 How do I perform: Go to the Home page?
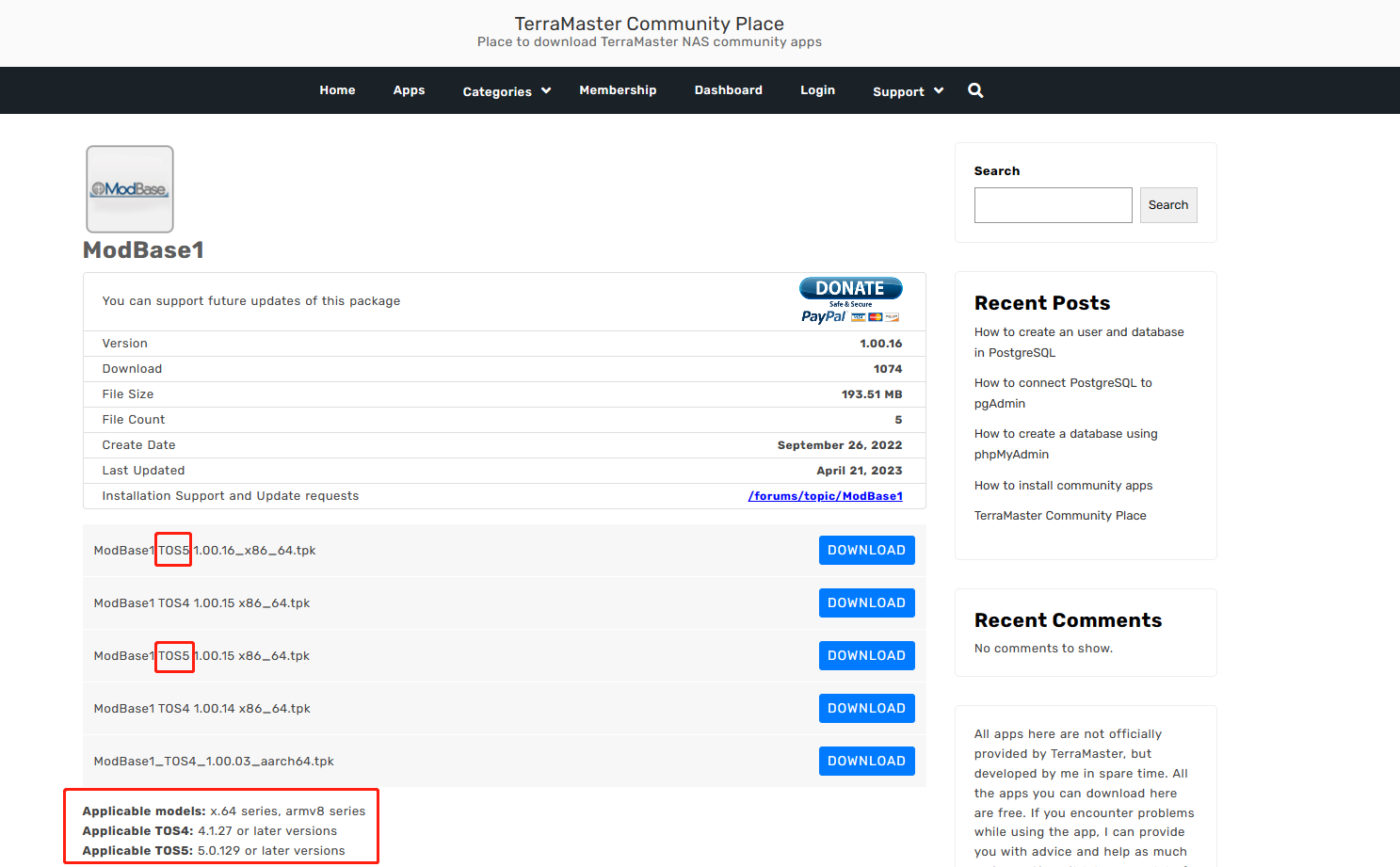click(x=337, y=90)
